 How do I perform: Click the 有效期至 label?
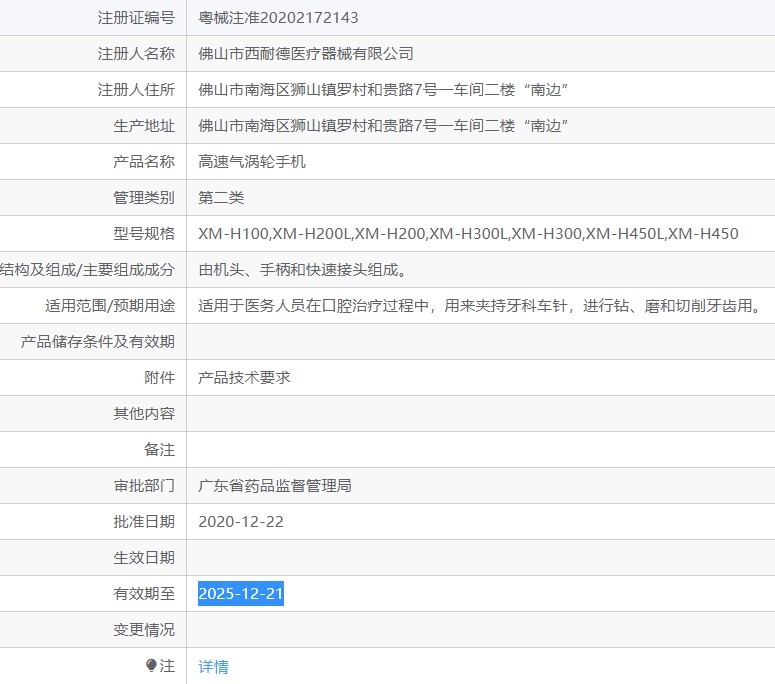tap(144, 593)
